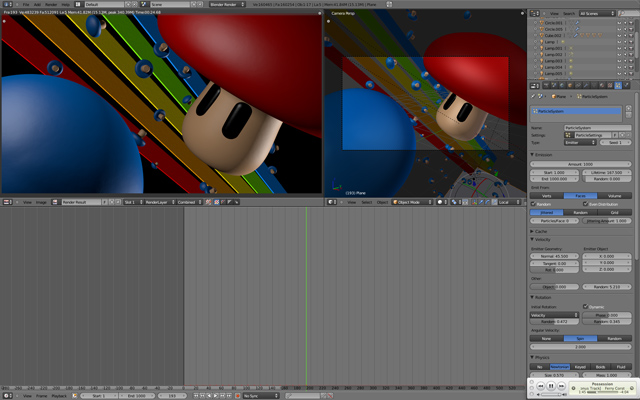This screenshot has width=640, height=400.
Task: Toggle the Even Distribution checkbox
Action: tap(585, 204)
